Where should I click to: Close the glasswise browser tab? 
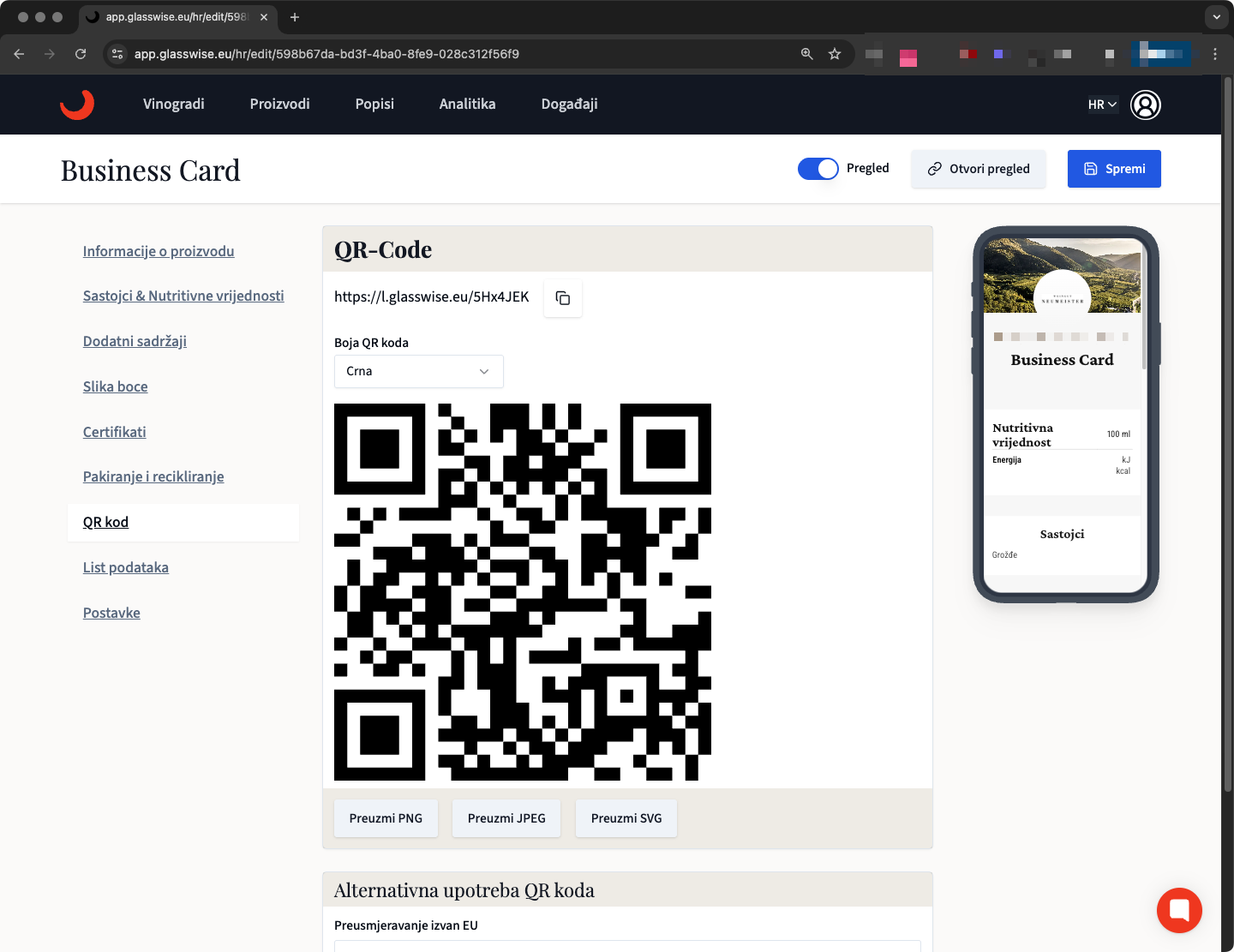[264, 17]
